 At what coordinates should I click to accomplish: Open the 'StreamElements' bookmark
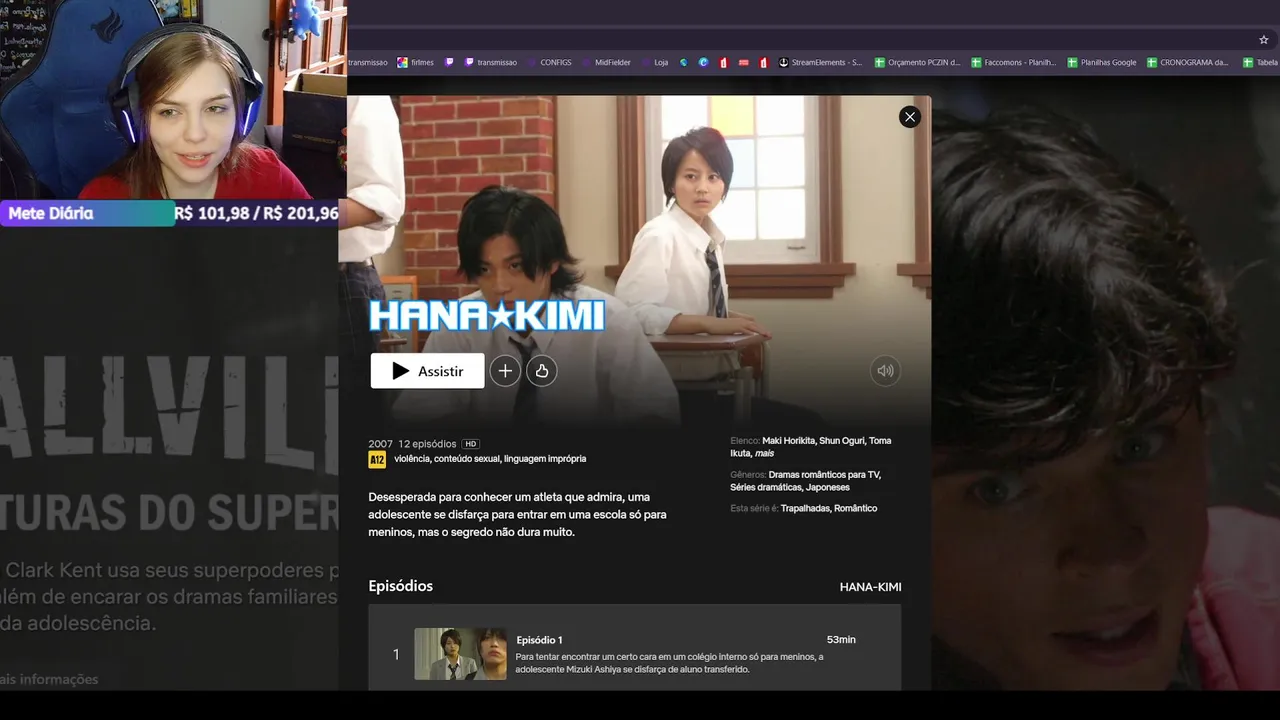(820, 62)
